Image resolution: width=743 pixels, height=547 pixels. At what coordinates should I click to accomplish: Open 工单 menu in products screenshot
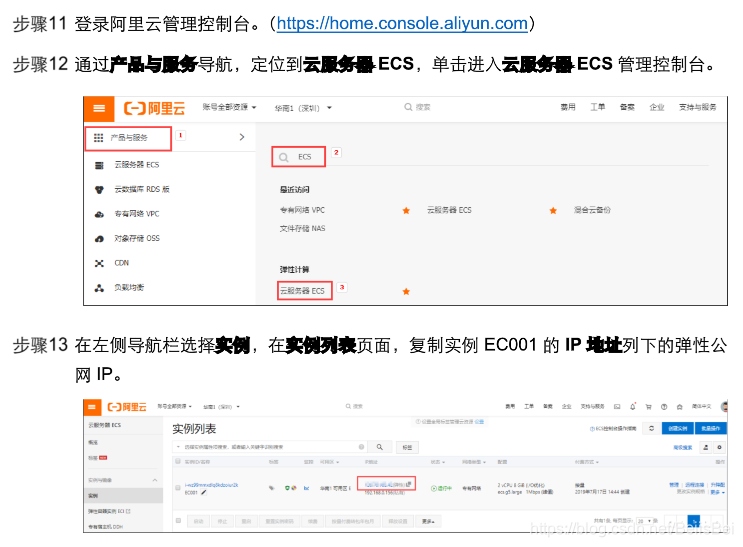(598, 107)
